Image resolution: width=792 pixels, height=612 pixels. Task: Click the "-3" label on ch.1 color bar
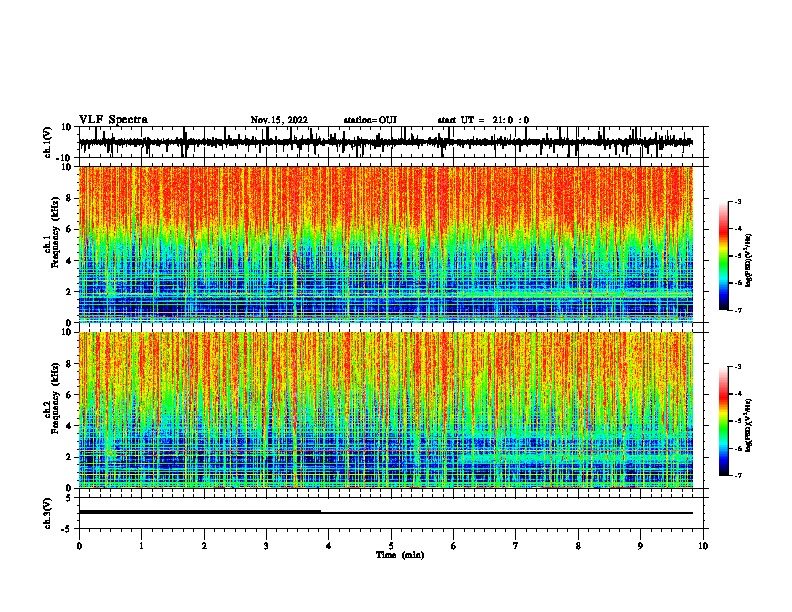[737, 202]
